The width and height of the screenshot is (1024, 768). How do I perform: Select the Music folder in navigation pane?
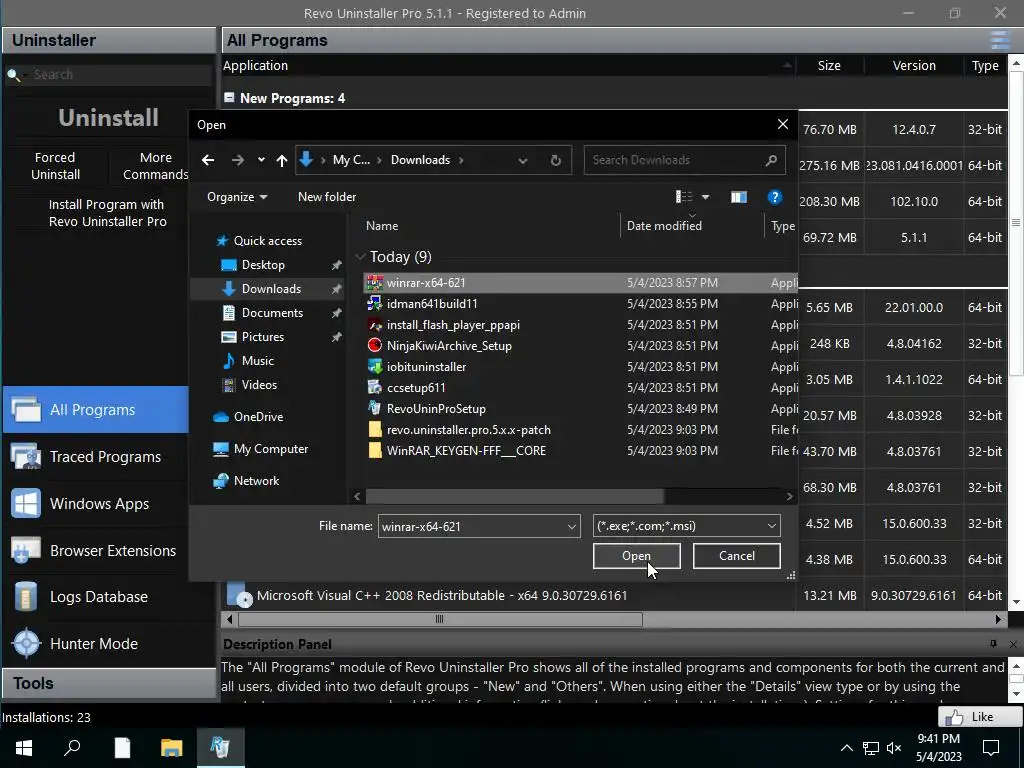click(257, 361)
